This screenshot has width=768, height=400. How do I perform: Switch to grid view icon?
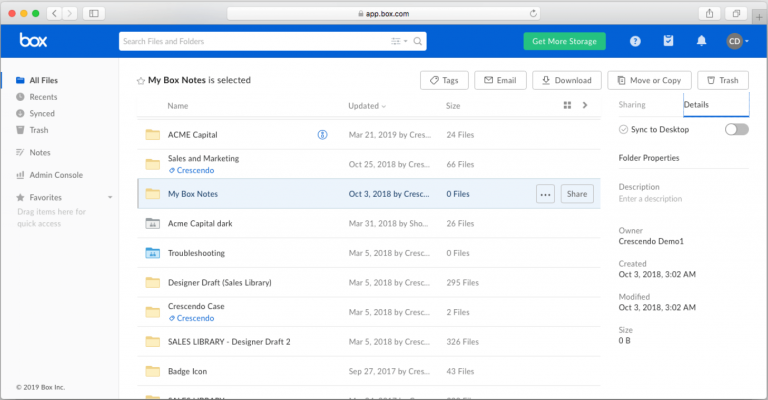point(567,105)
